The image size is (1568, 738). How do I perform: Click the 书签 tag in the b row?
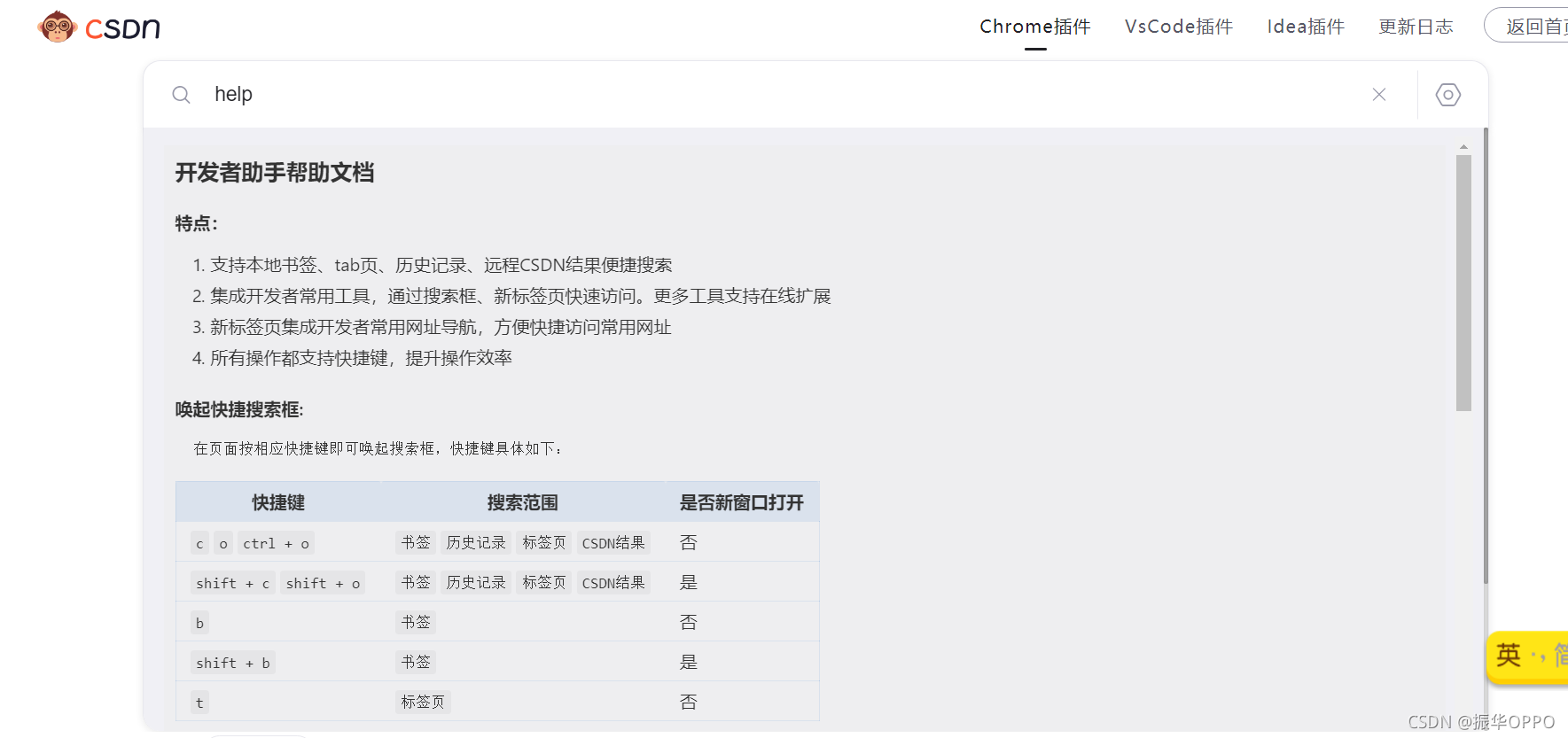[x=416, y=622]
